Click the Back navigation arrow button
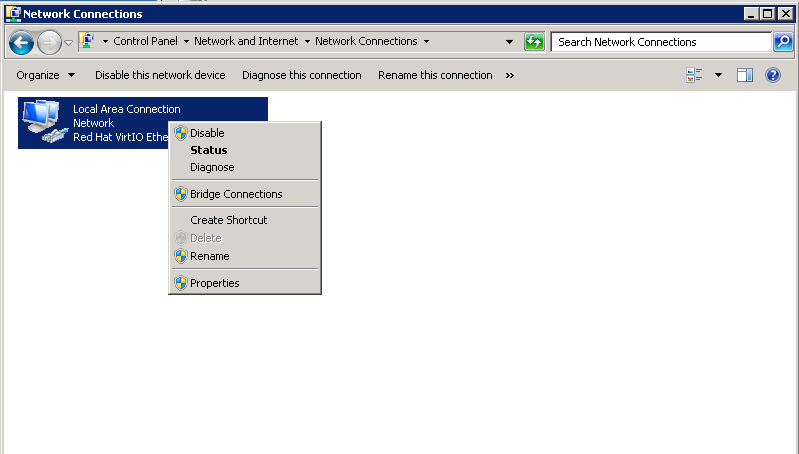Image resolution: width=799 pixels, height=454 pixels. tap(21, 42)
